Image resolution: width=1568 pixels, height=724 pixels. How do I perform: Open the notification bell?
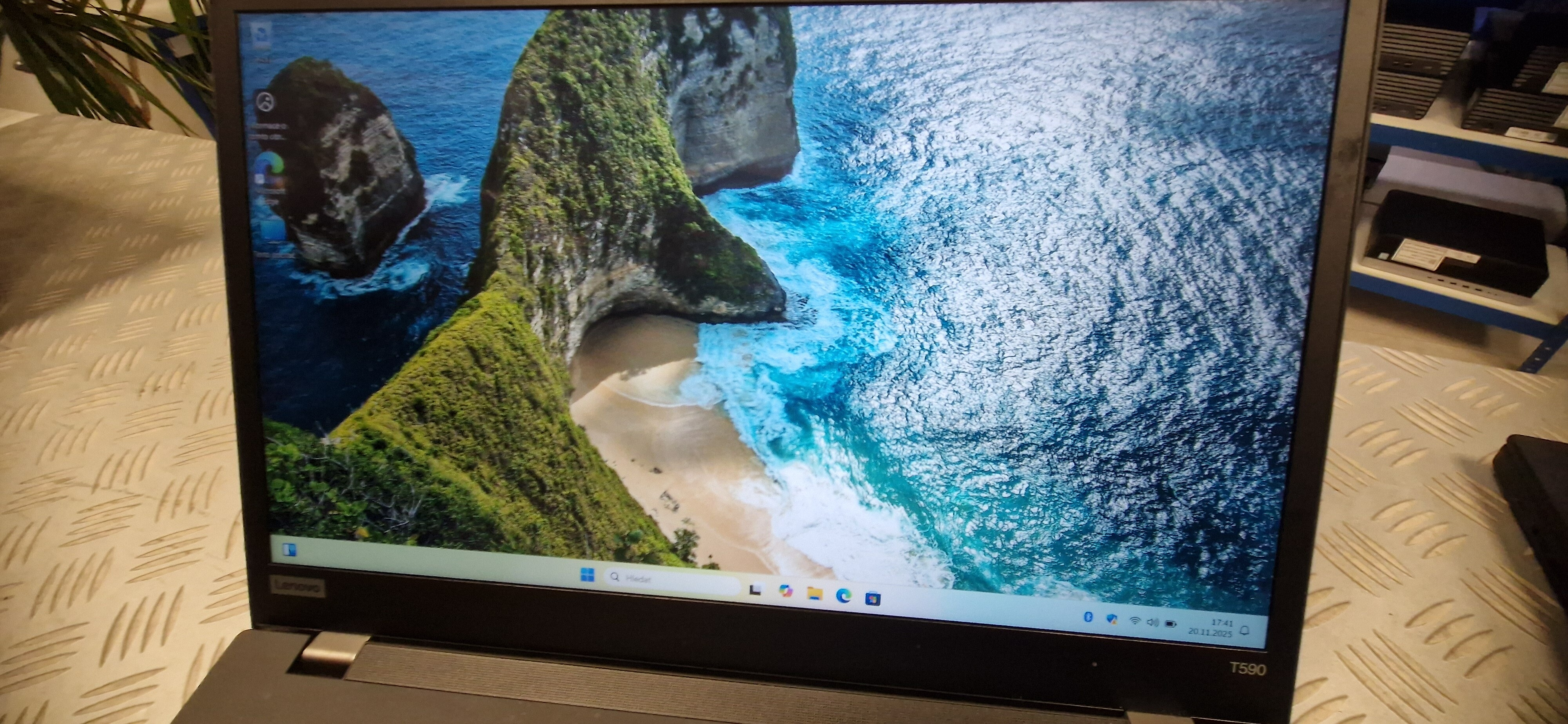(1245, 630)
